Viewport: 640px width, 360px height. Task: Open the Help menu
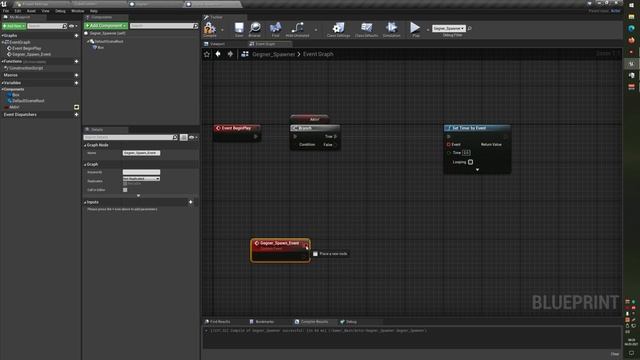pyautogui.click(x=94, y=11)
